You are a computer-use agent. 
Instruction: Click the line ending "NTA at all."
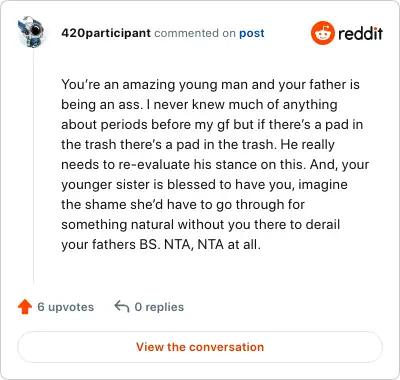[x=161, y=245]
